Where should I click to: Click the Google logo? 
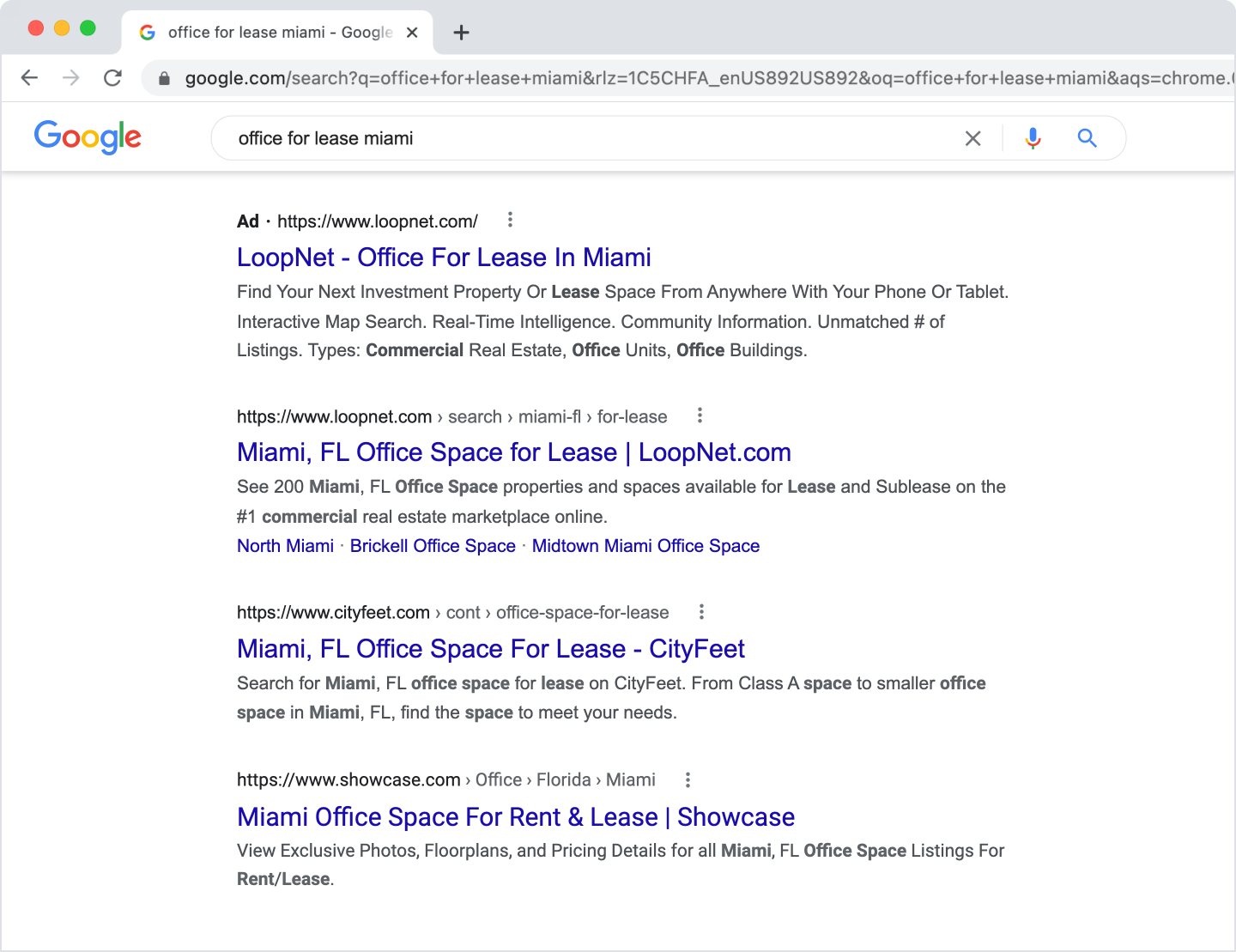click(x=88, y=137)
